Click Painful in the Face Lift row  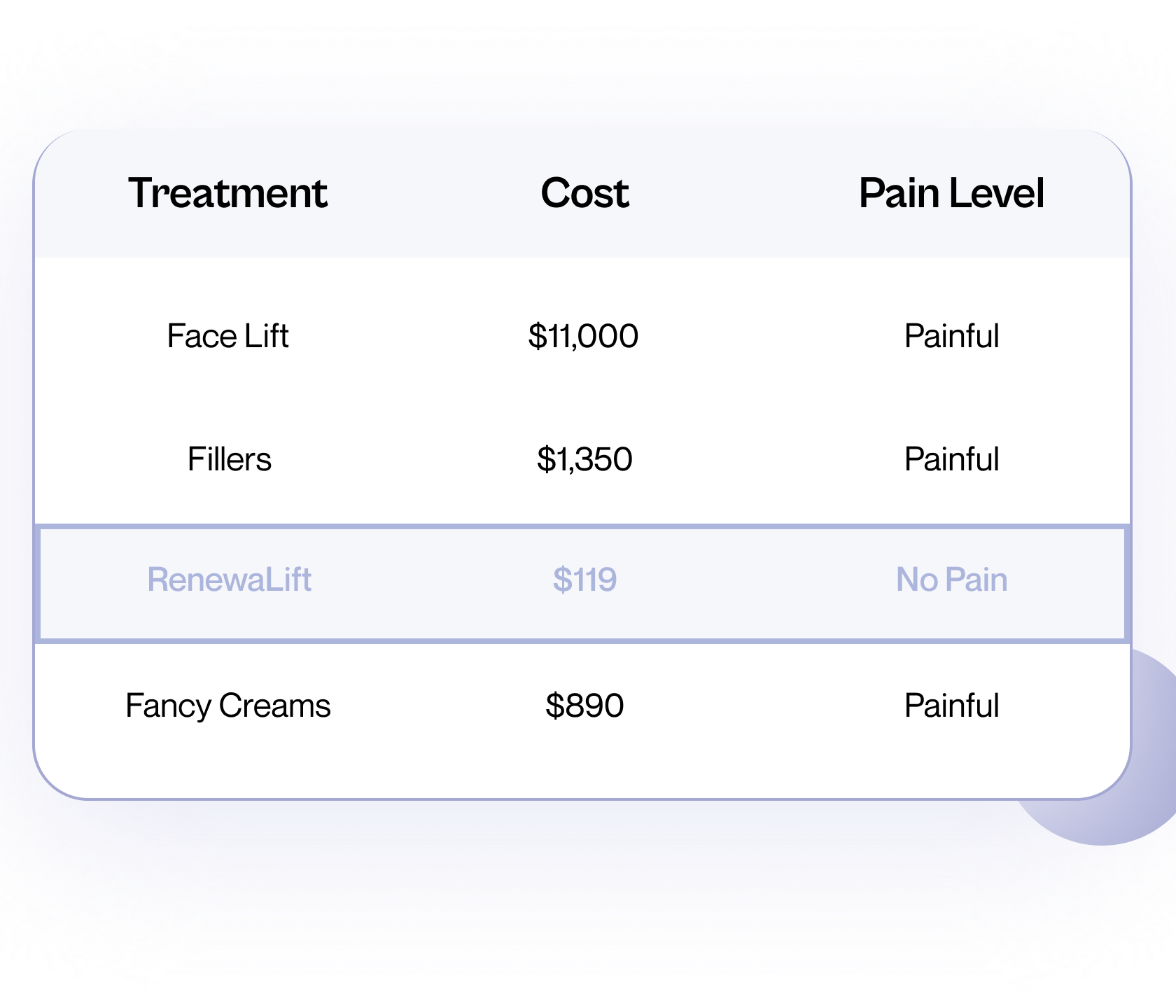(x=951, y=336)
